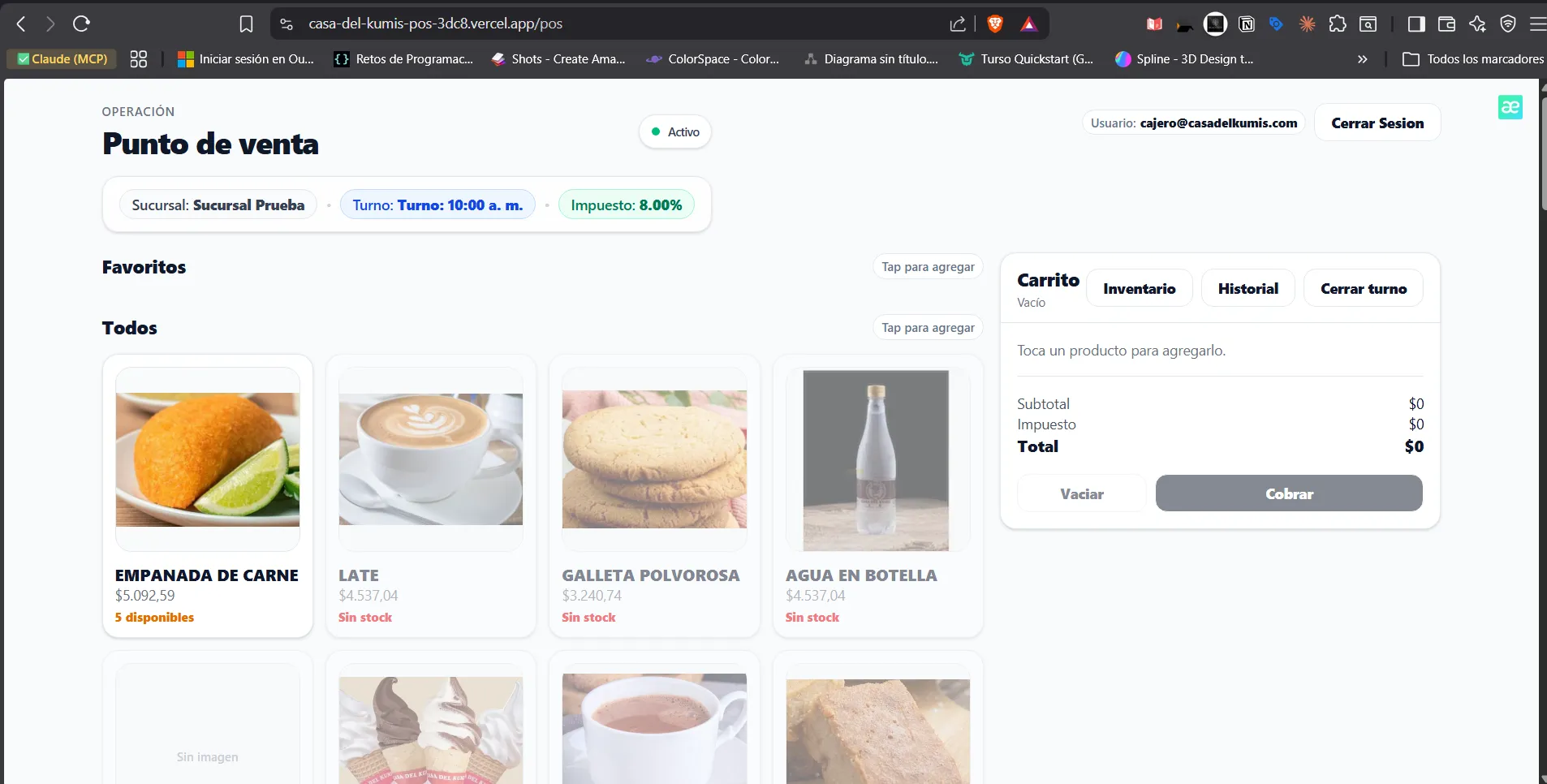Open the extensions puzzle-piece menu
1547x784 pixels.
pyautogui.click(x=1338, y=24)
